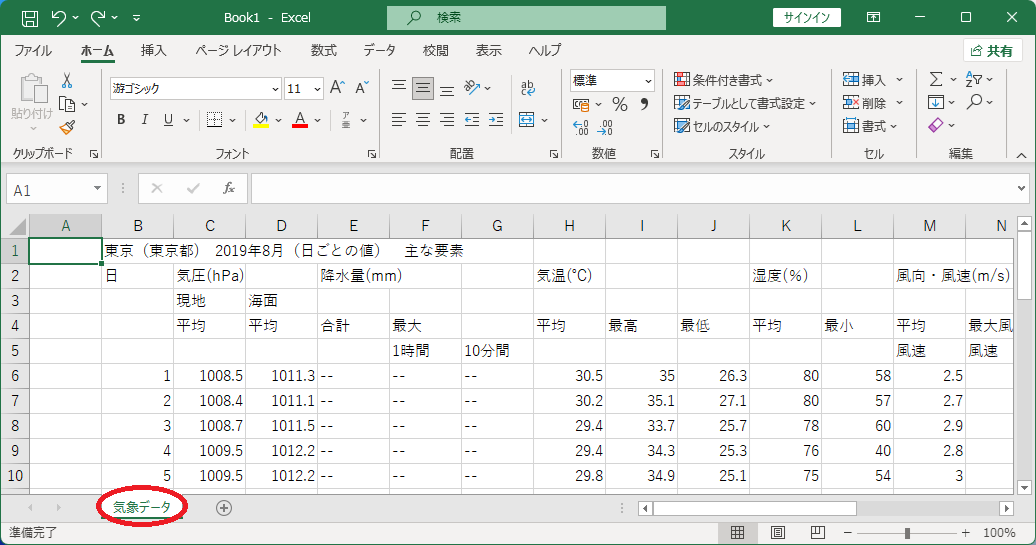Click the サインイン button
Image resolution: width=1036 pixels, height=545 pixels.
point(807,18)
